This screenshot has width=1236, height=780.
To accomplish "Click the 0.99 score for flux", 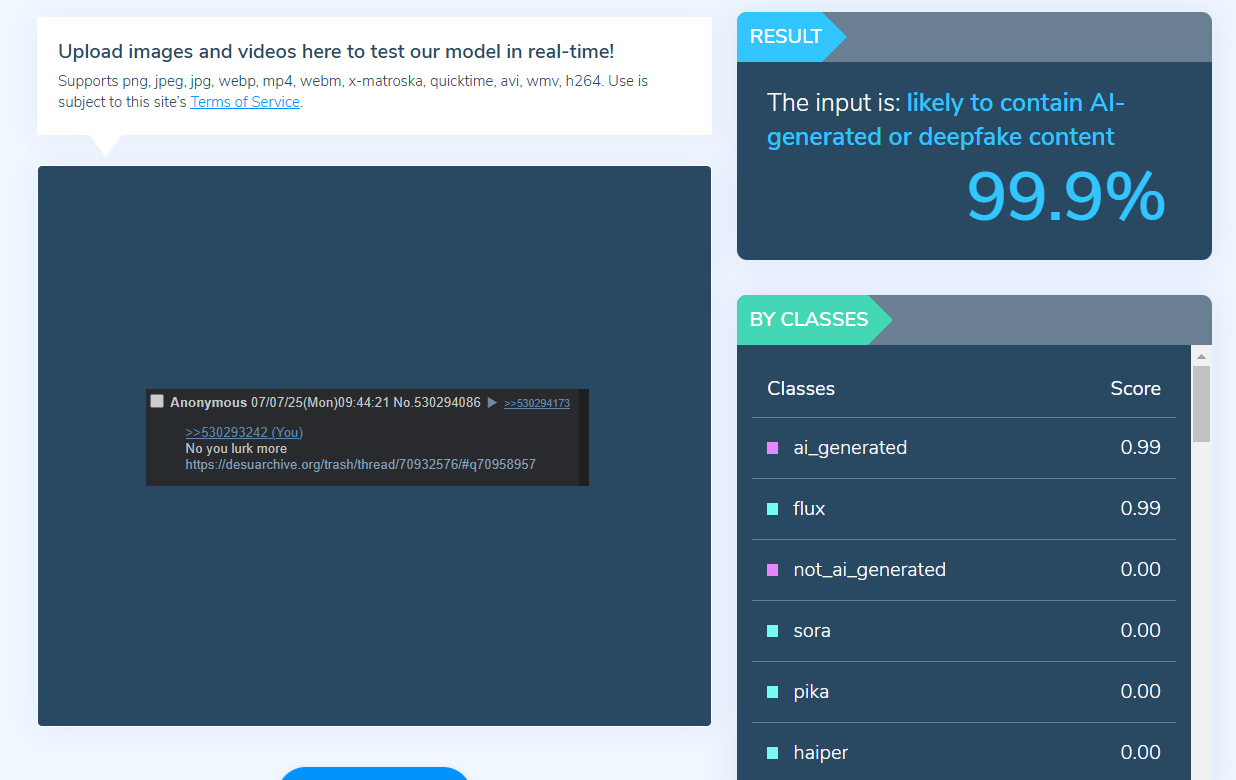I will [1140, 509].
